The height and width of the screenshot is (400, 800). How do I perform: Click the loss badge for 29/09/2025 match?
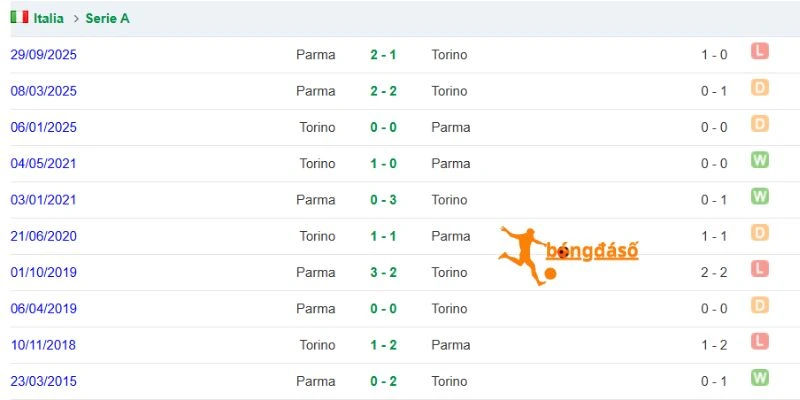coord(759,51)
